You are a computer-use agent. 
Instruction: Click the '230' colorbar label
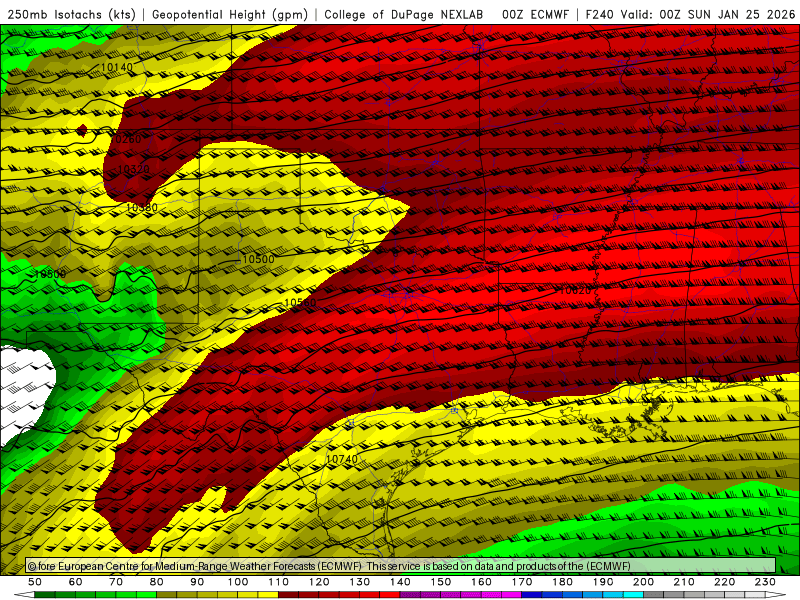click(x=765, y=582)
